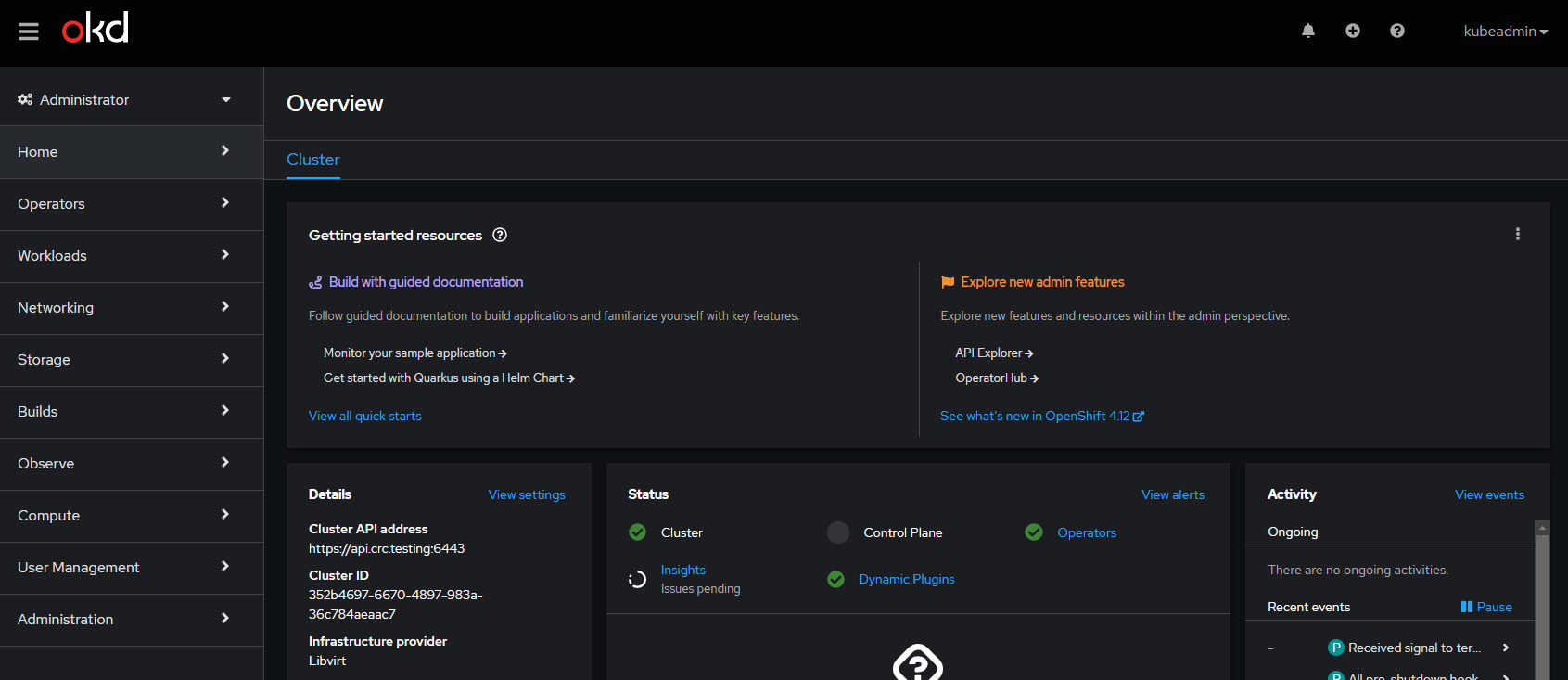Viewport: 1568px width, 680px height.
Task: Click the P badge on Received signal event
Action: pyautogui.click(x=1336, y=648)
